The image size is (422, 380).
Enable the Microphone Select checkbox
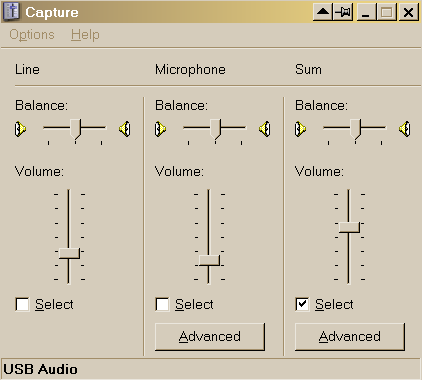click(162, 304)
